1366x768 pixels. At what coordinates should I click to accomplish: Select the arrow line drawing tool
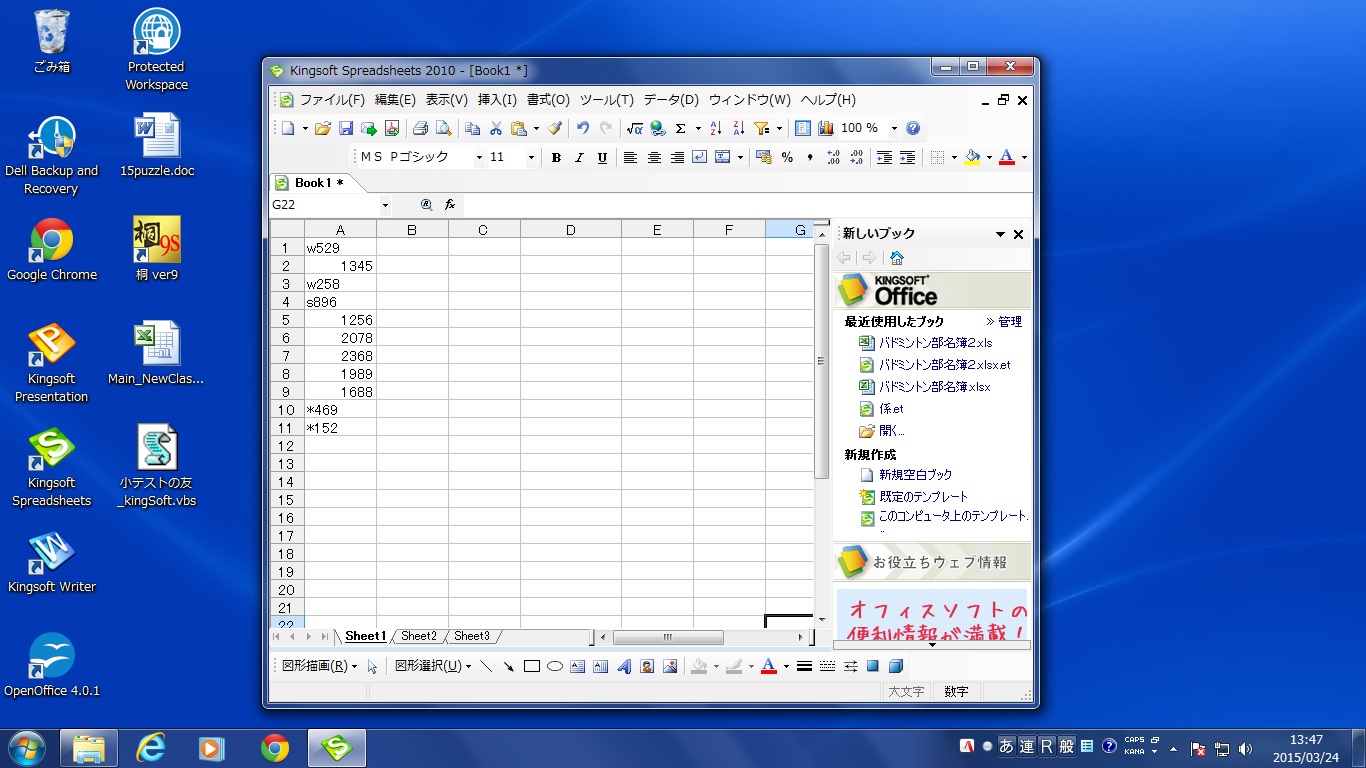509,666
